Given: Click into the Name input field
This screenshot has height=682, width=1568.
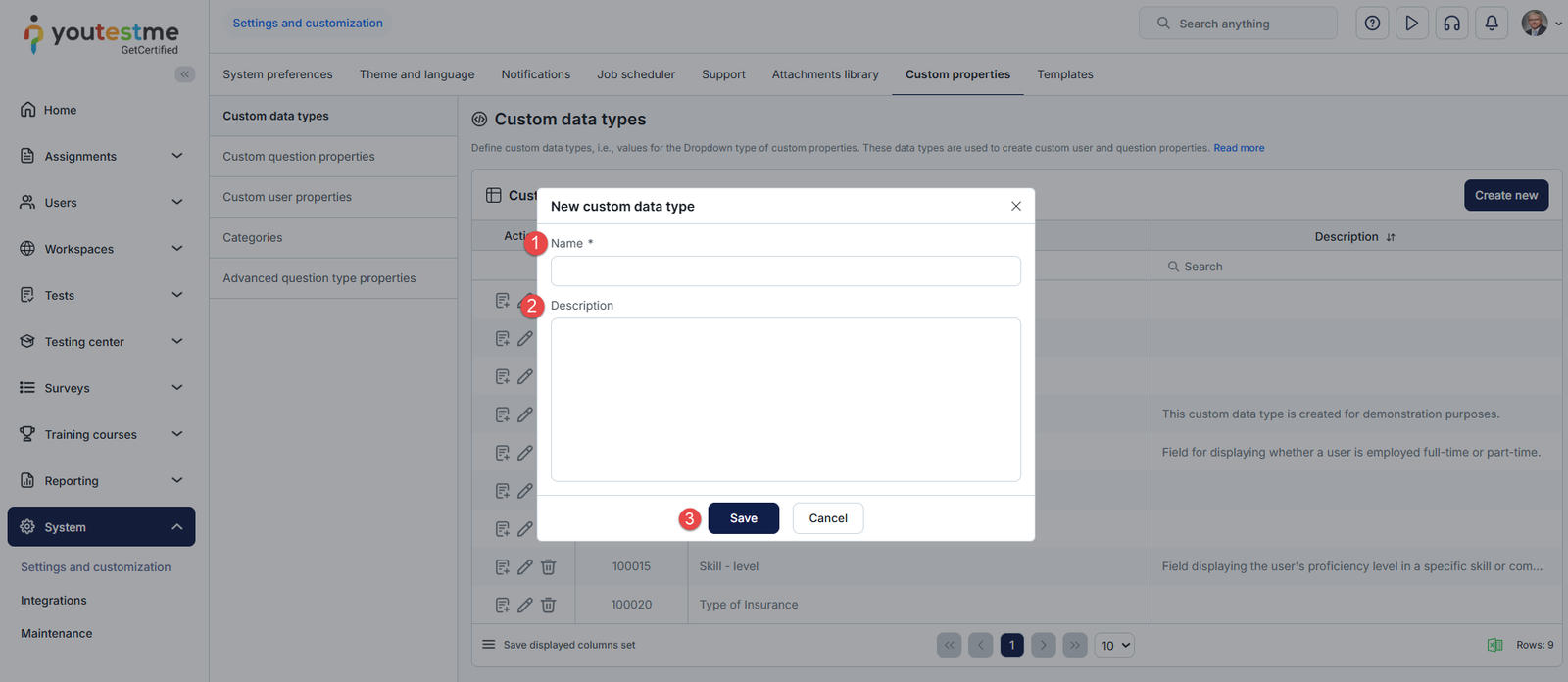Looking at the screenshot, I should click(x=785, y=271).
